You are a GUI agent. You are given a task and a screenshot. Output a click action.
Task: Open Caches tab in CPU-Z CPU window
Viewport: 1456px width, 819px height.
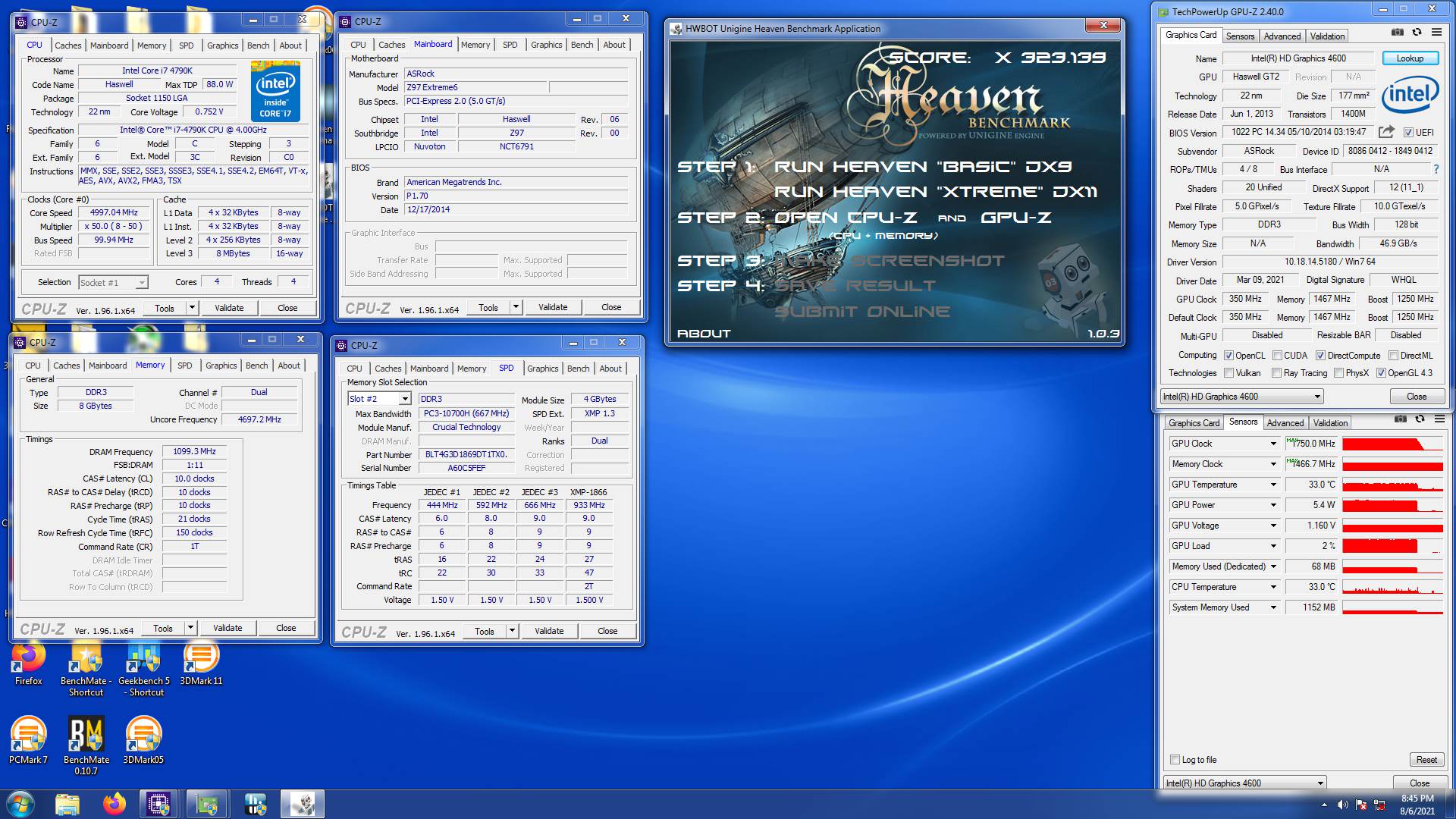tap(67, 45)
